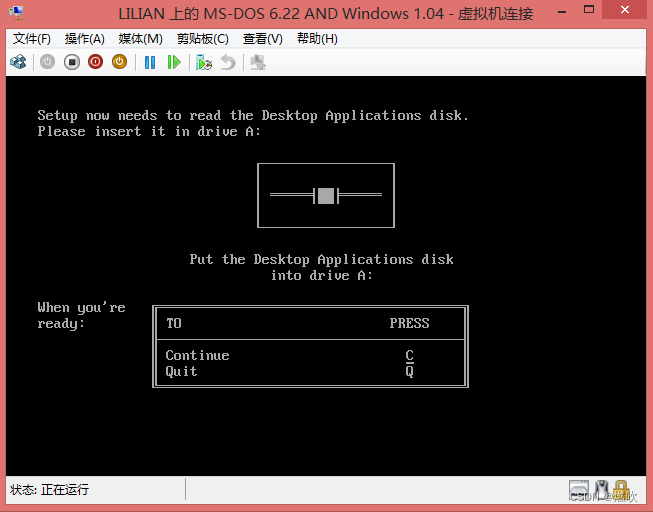653x512 pixels.
Task: Click the orange Save state icon
Action: pyautogui.click(x=120, y=62)
